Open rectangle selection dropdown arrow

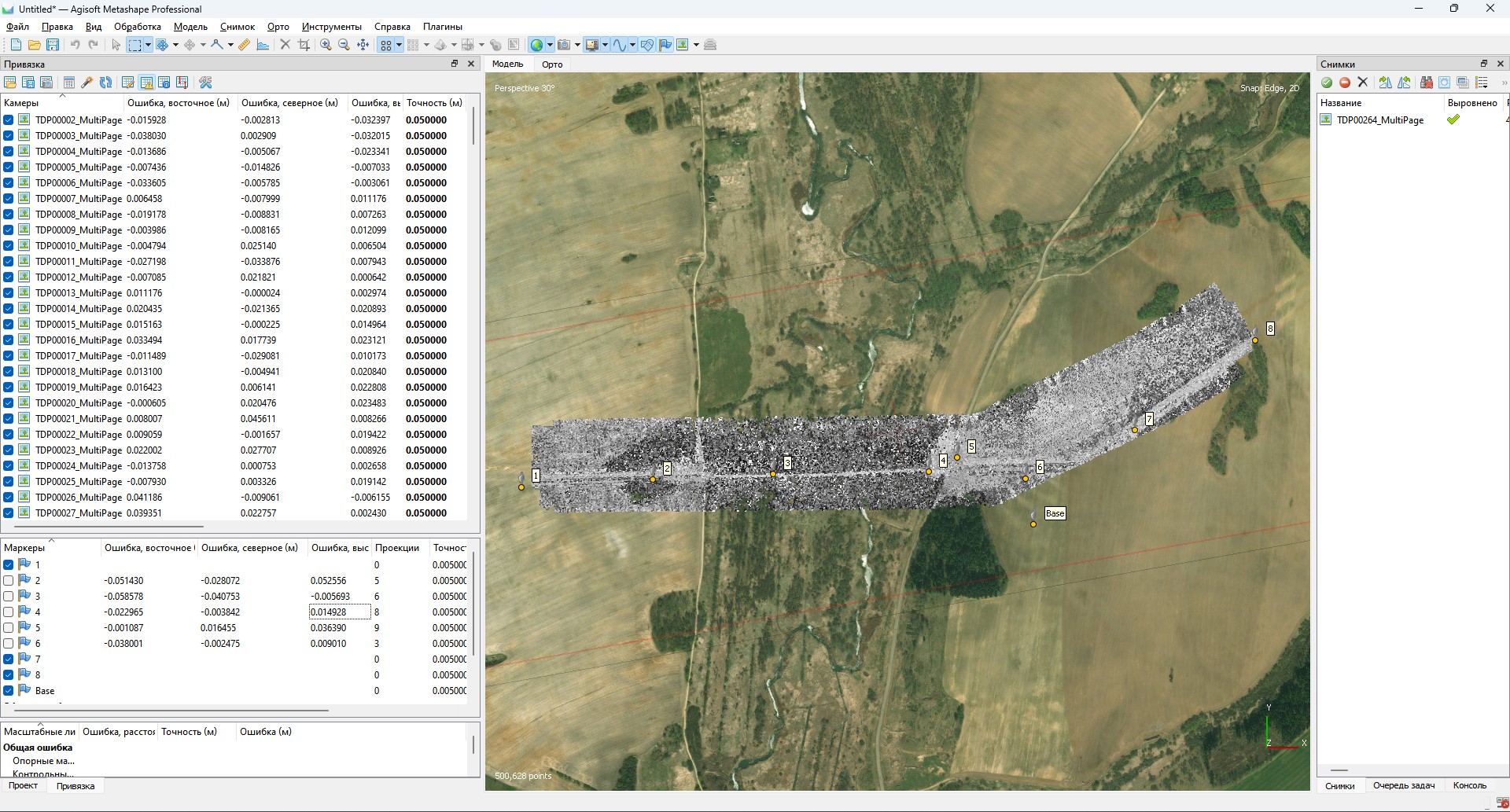coord(148,45)
